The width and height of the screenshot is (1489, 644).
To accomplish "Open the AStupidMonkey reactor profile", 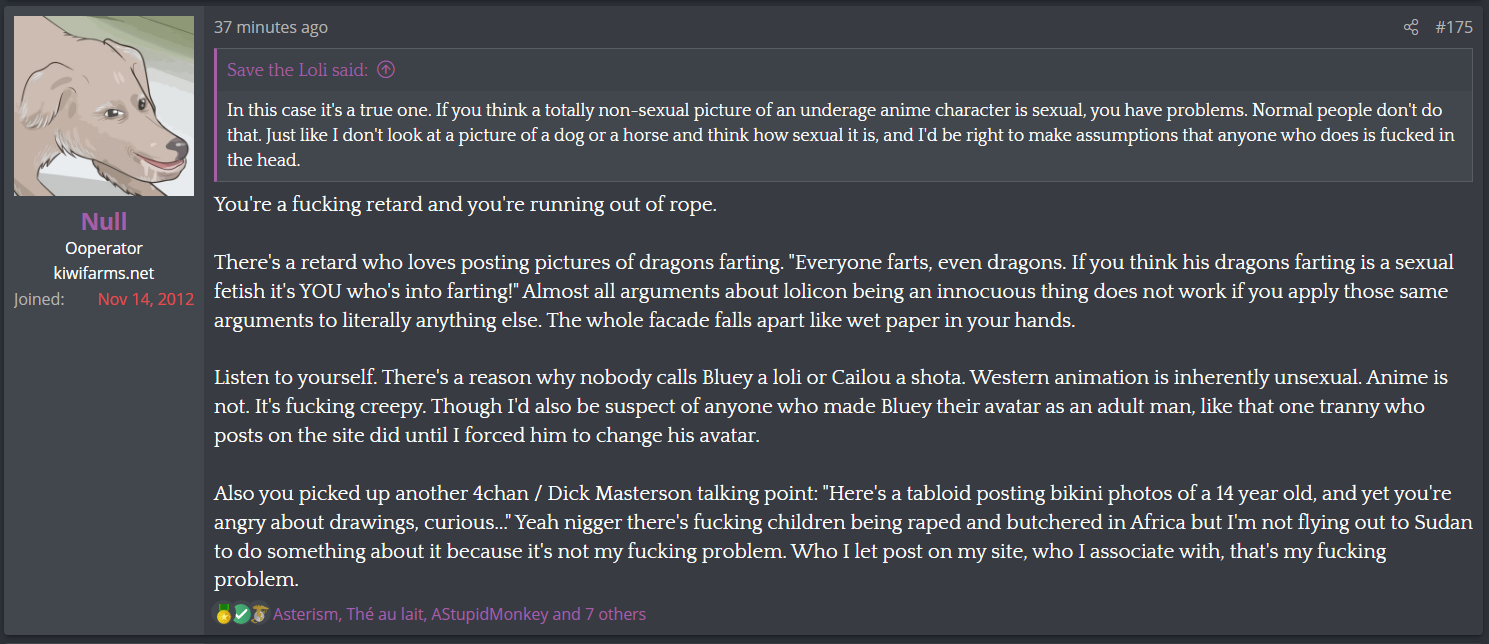I will coord(489,614).
